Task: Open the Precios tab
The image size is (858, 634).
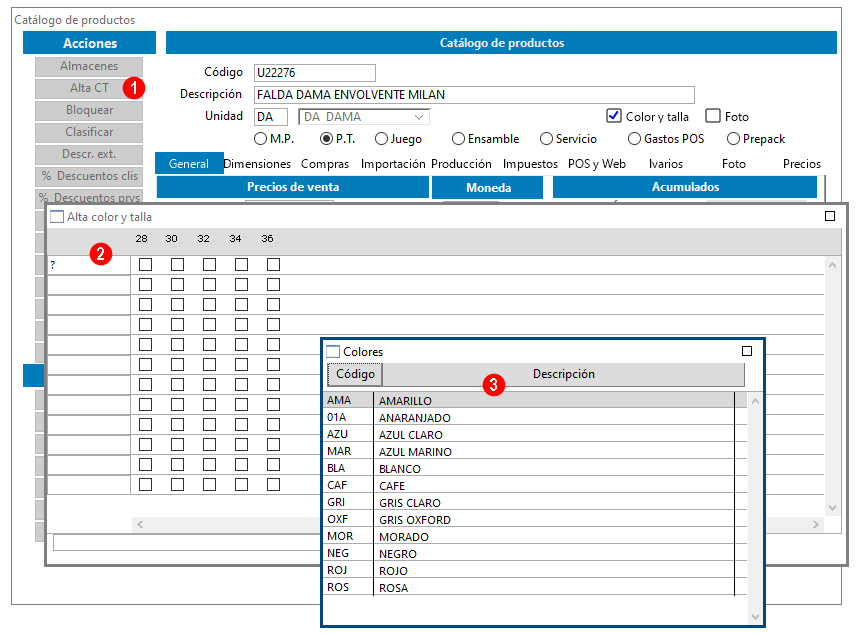Action: tap(802, 164)
